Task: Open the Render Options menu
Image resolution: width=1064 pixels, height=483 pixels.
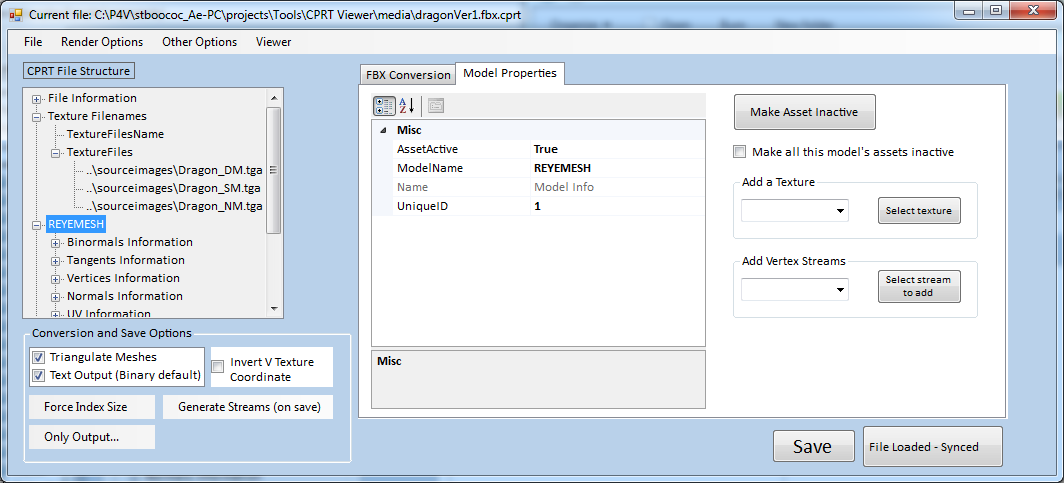Action: 102,42
